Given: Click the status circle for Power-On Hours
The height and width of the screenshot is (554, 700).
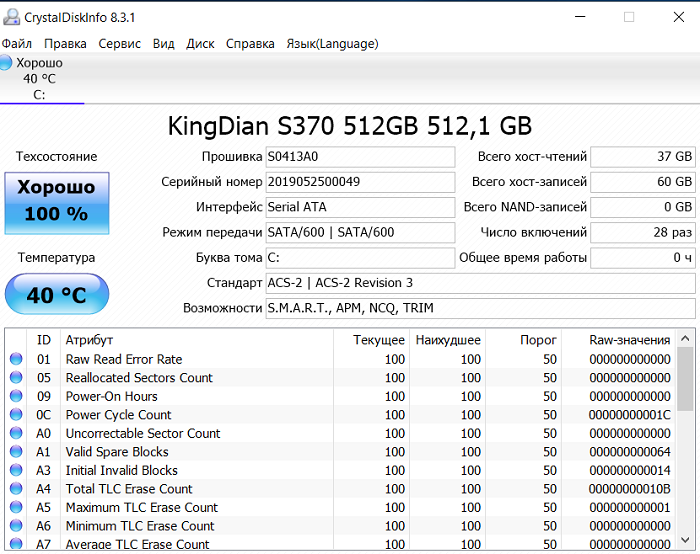Looking at the screenshot, I should point(16,396).
